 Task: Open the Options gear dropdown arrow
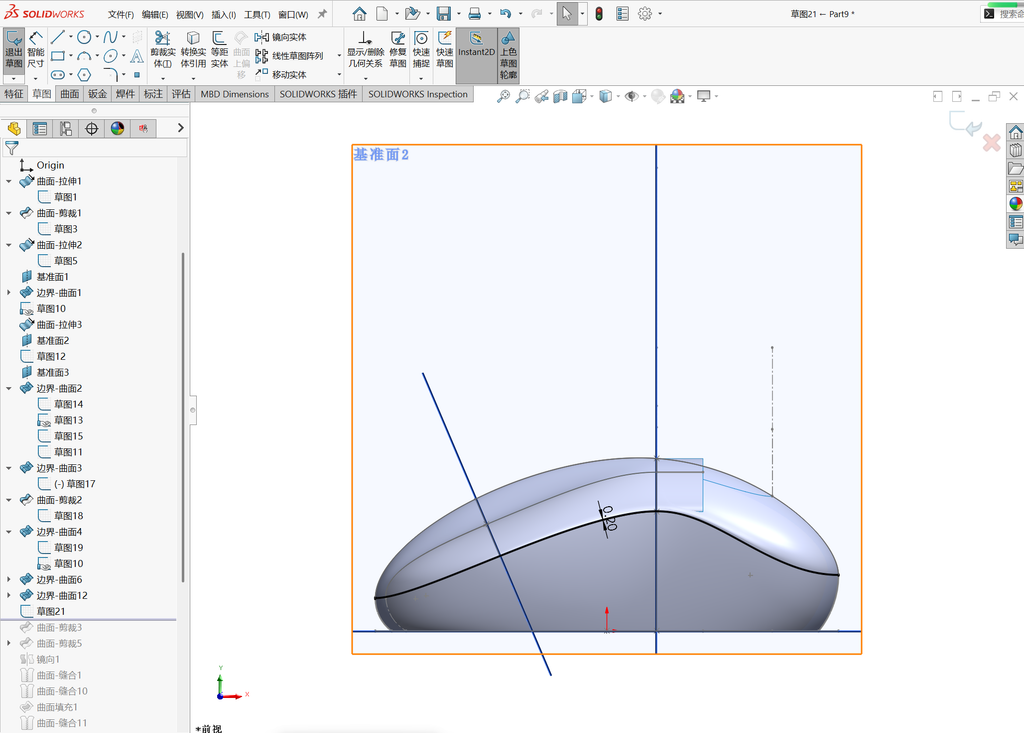click(660, 14)
